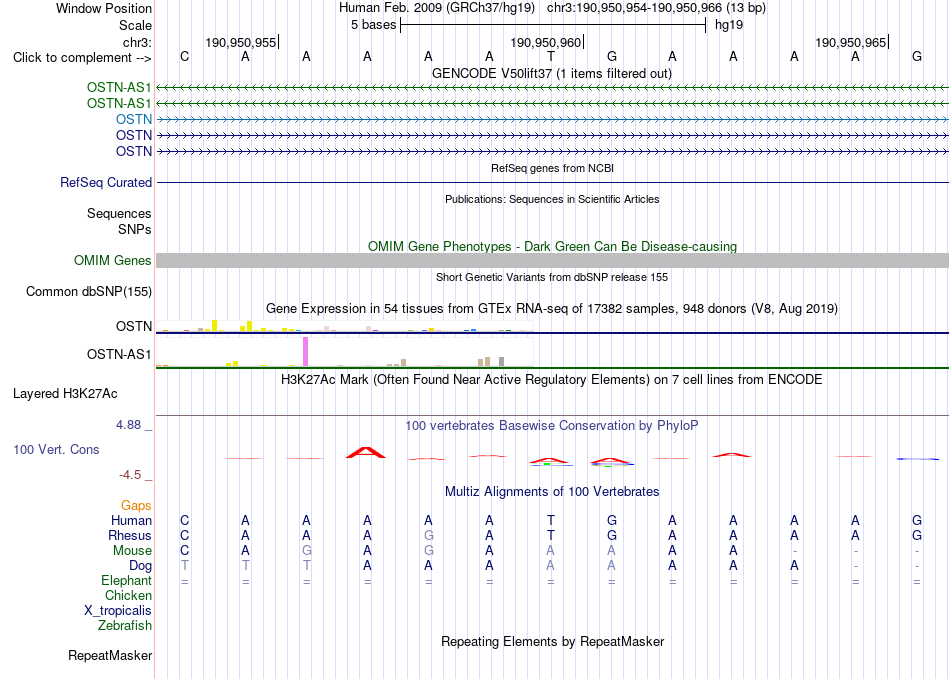Click the Scale label
Image resolution: width=950 pixels, height=679 pixels.
136,25
